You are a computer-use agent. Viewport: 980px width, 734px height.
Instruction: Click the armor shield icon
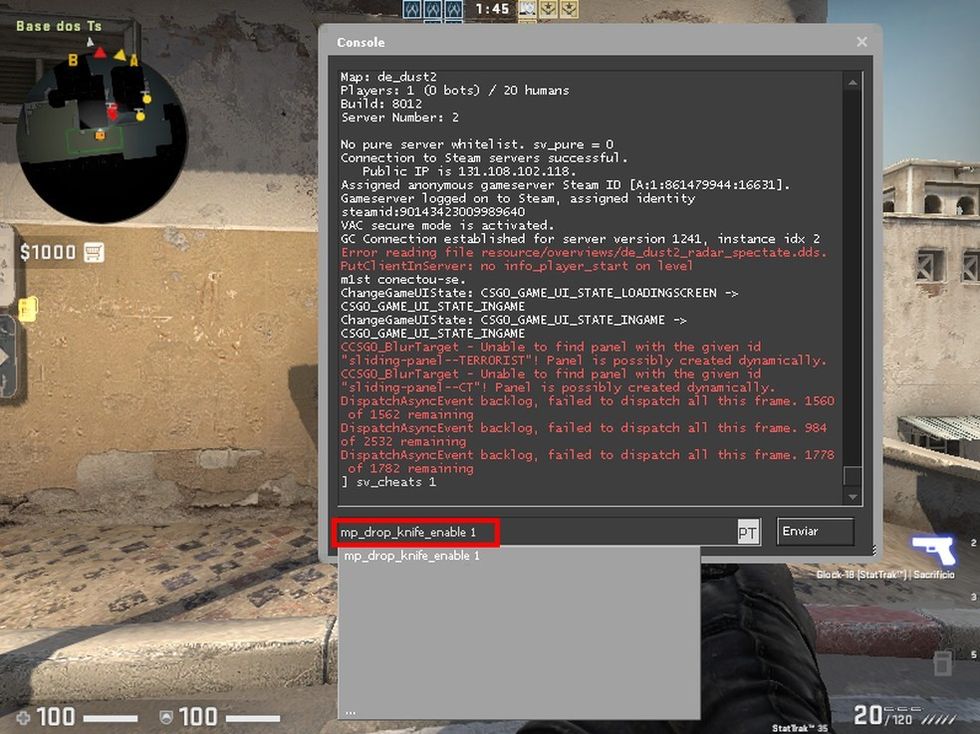point(166,716)
